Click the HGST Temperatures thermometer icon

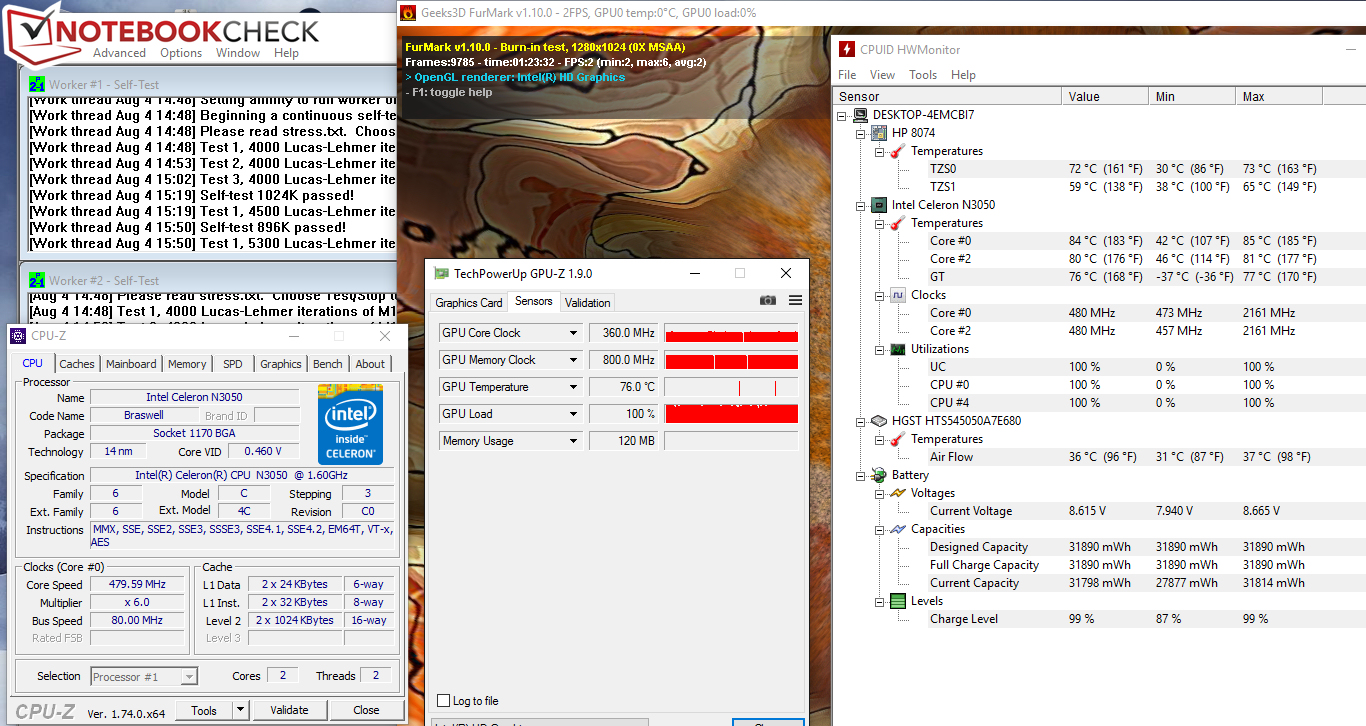(x=898, y=439)
